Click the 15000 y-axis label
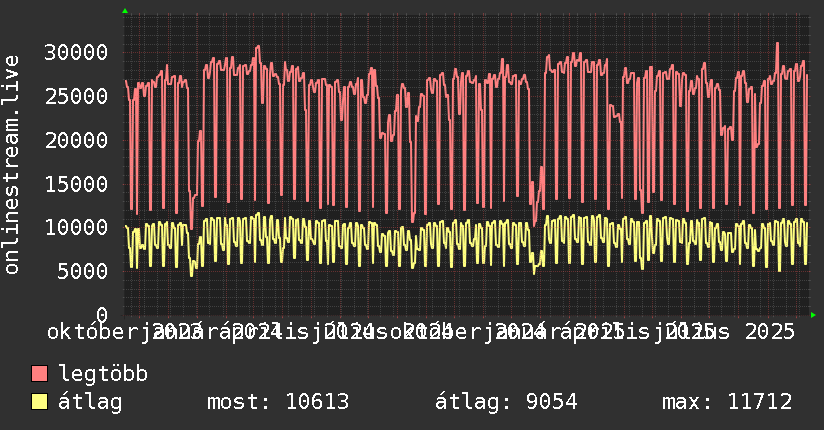The width and height of the screenshot is (824, 430). 76,184
